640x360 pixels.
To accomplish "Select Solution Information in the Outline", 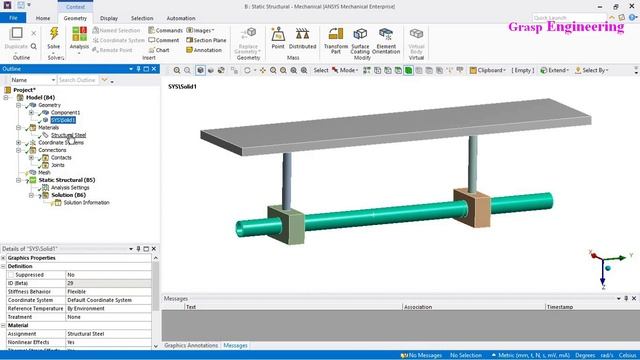I will 86,202.
